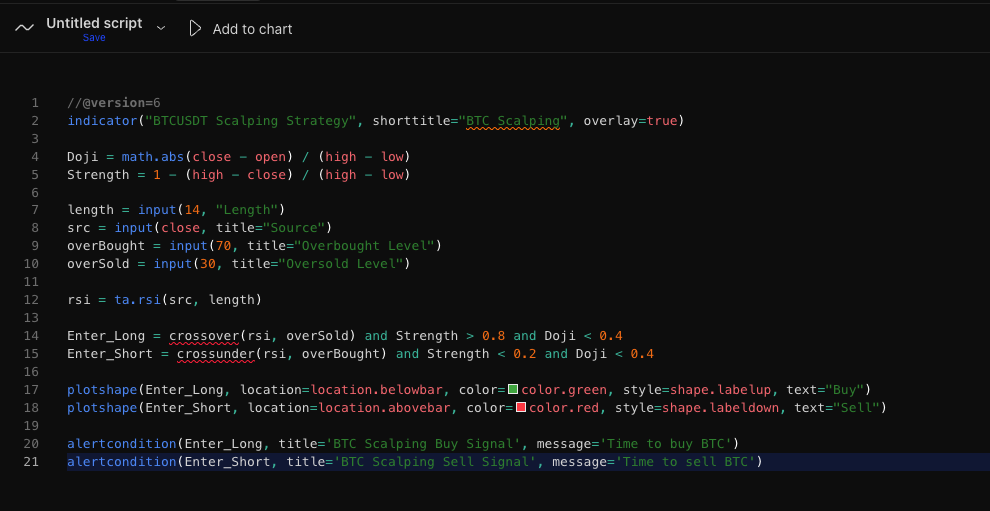Click the "Buy" text string

click(845, 390)
